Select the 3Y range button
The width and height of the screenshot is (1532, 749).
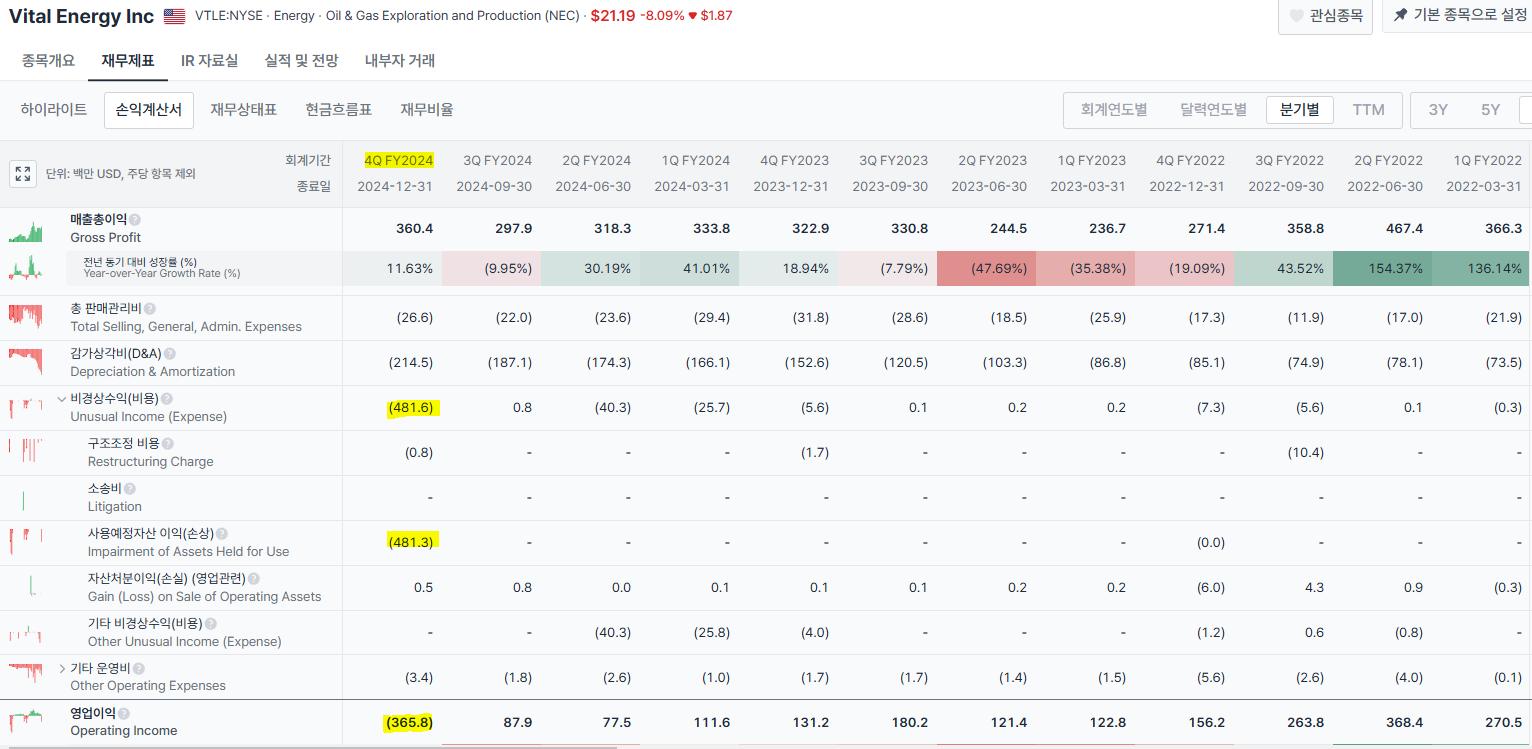[x=1438, y=110]
